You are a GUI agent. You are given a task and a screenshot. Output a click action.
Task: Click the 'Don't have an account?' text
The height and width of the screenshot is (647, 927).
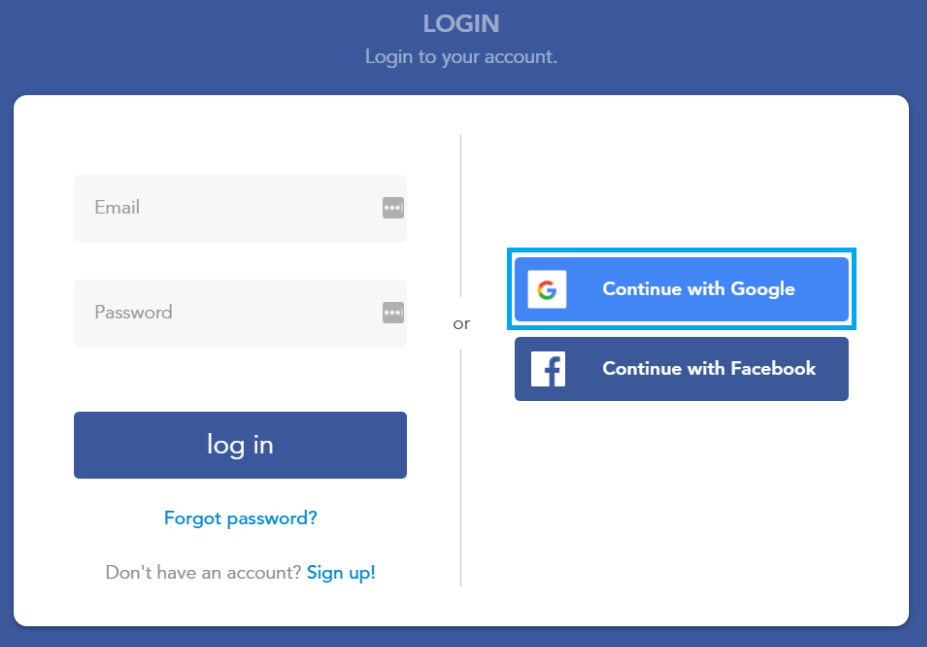[x=203, y=572]
